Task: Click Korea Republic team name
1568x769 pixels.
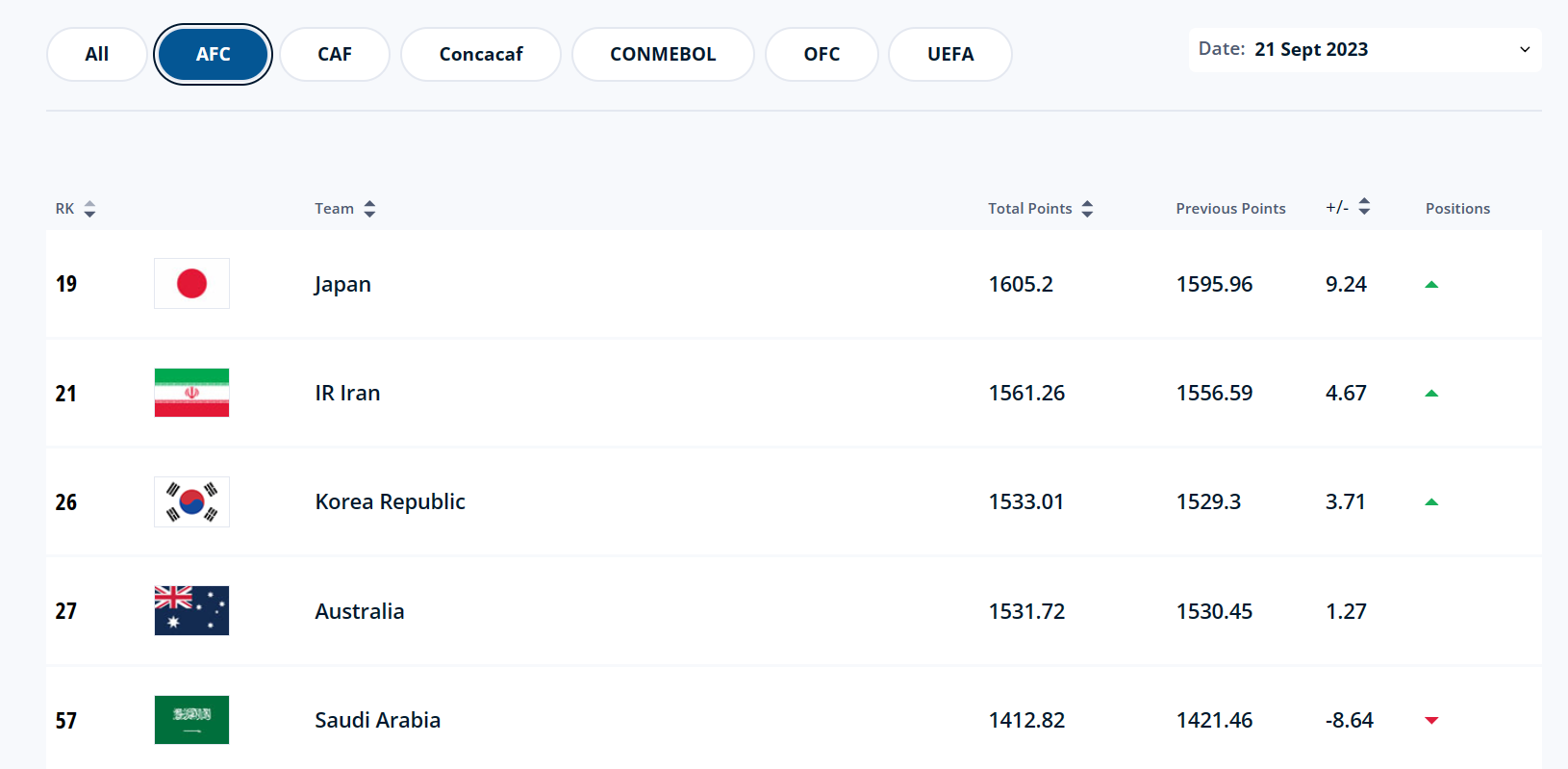Action: (x=391, y=502)
